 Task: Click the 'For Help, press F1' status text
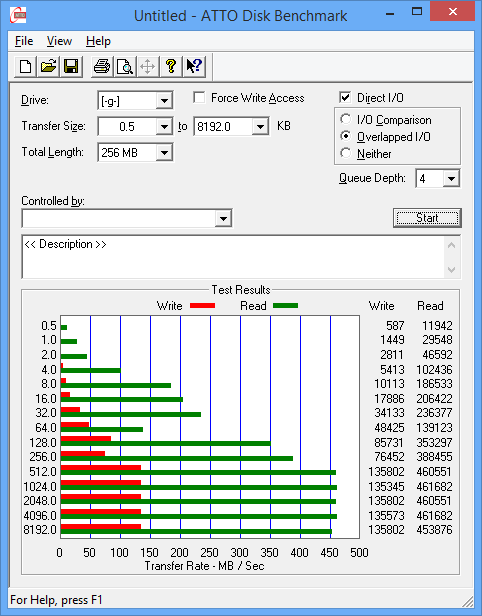(56, 600)
